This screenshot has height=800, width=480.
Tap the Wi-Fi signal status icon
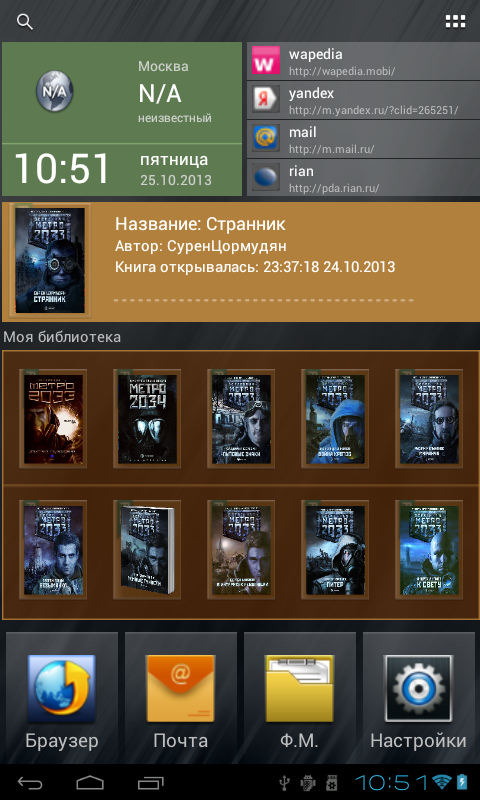click(443, 782)
